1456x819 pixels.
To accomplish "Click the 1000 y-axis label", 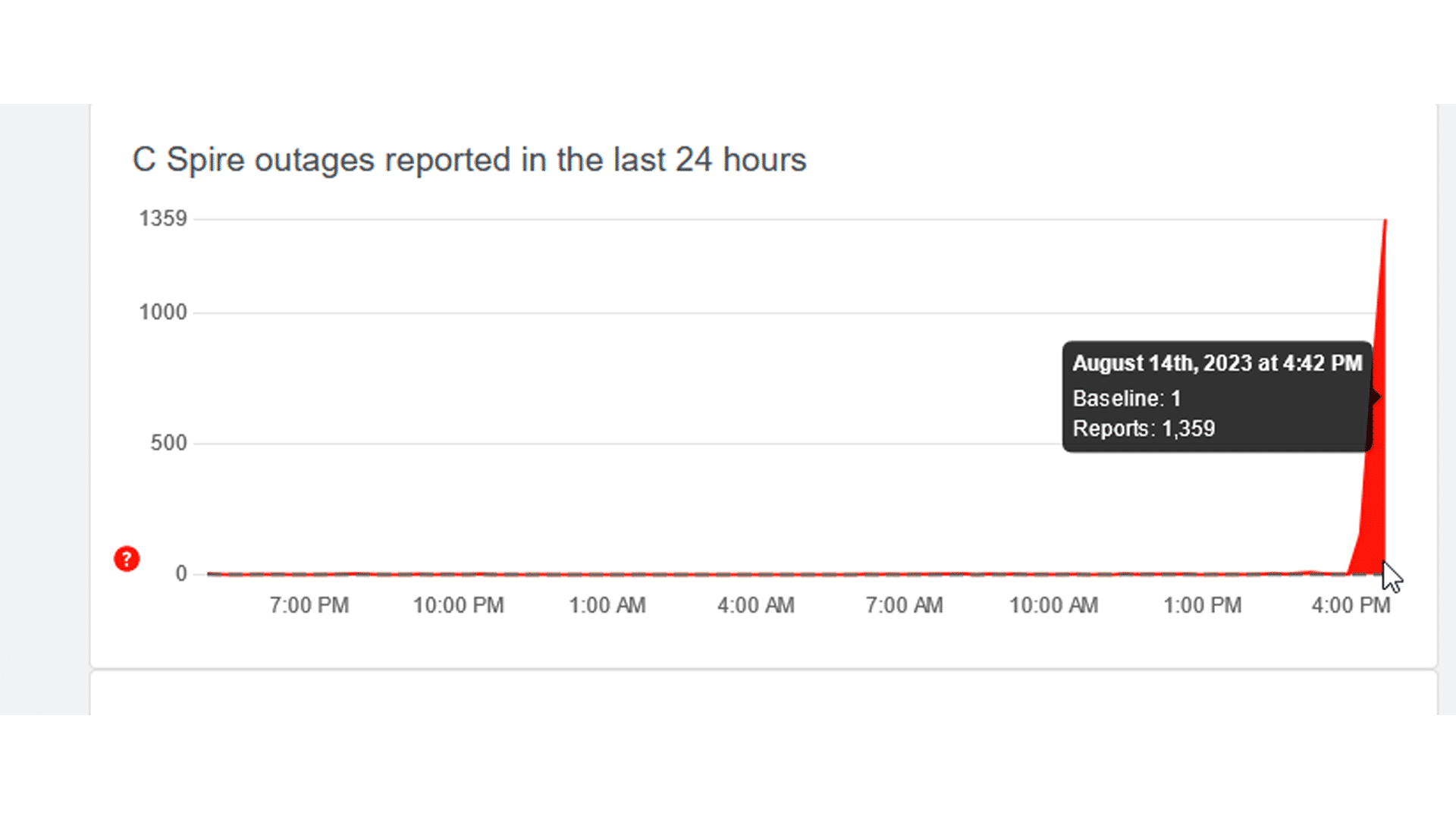I will (x=162, y=312).
